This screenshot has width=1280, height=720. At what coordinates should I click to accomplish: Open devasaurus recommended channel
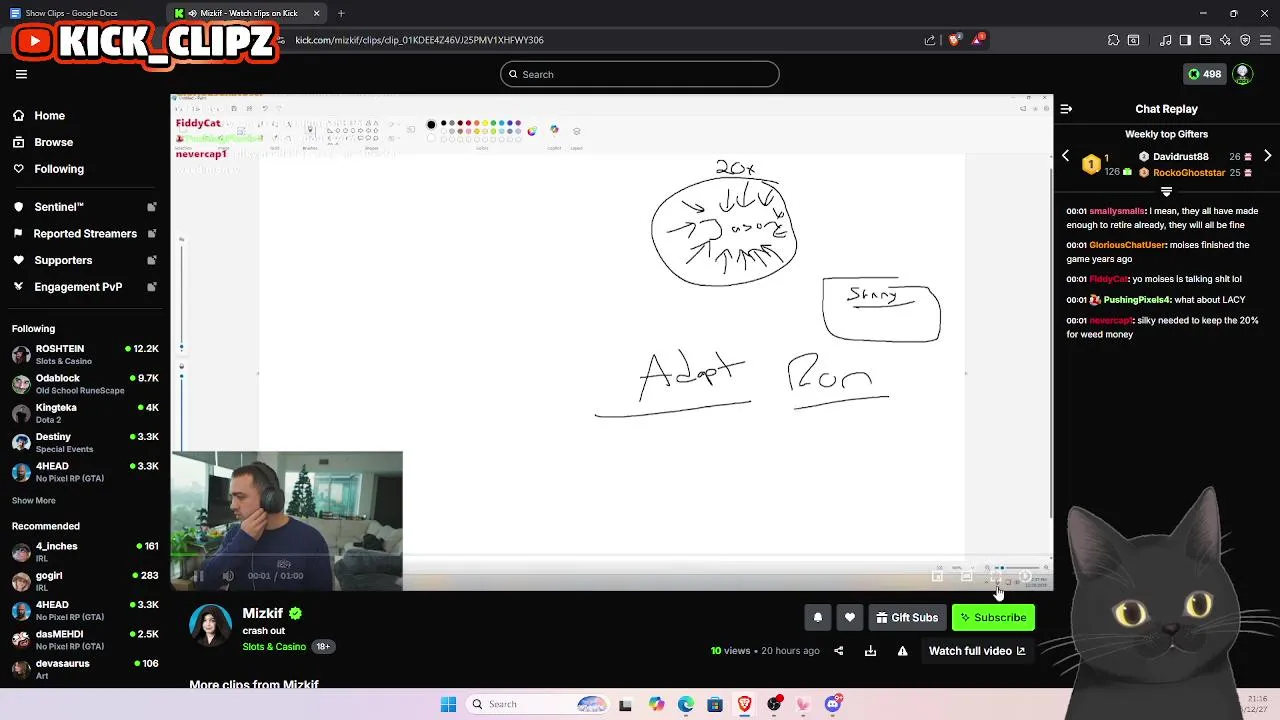coord(85,669)
